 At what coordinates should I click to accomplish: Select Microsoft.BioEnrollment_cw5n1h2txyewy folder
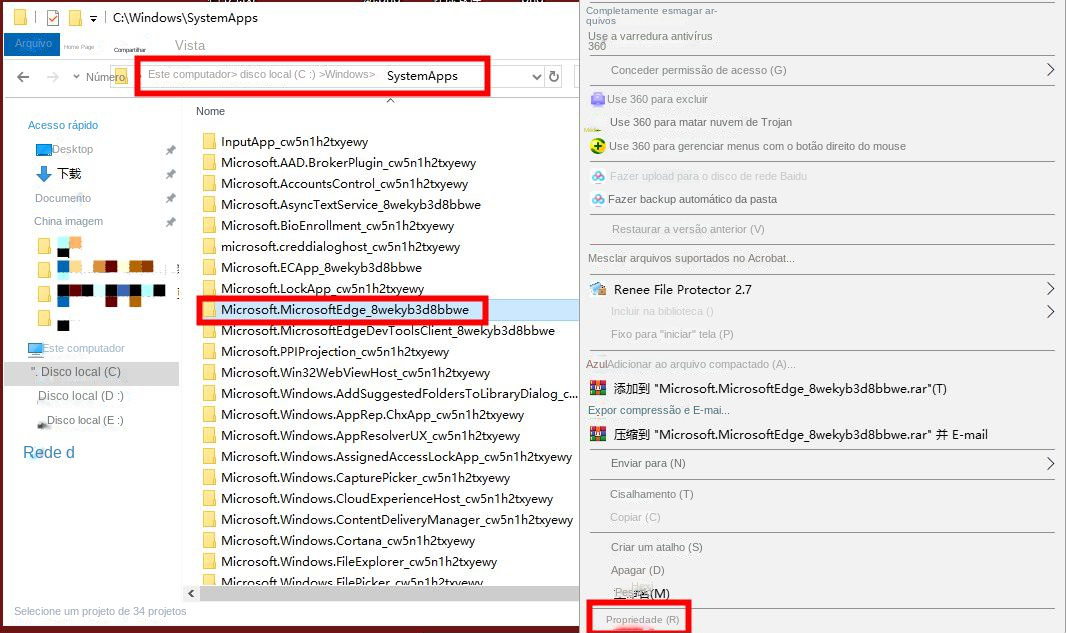(337, 226)
